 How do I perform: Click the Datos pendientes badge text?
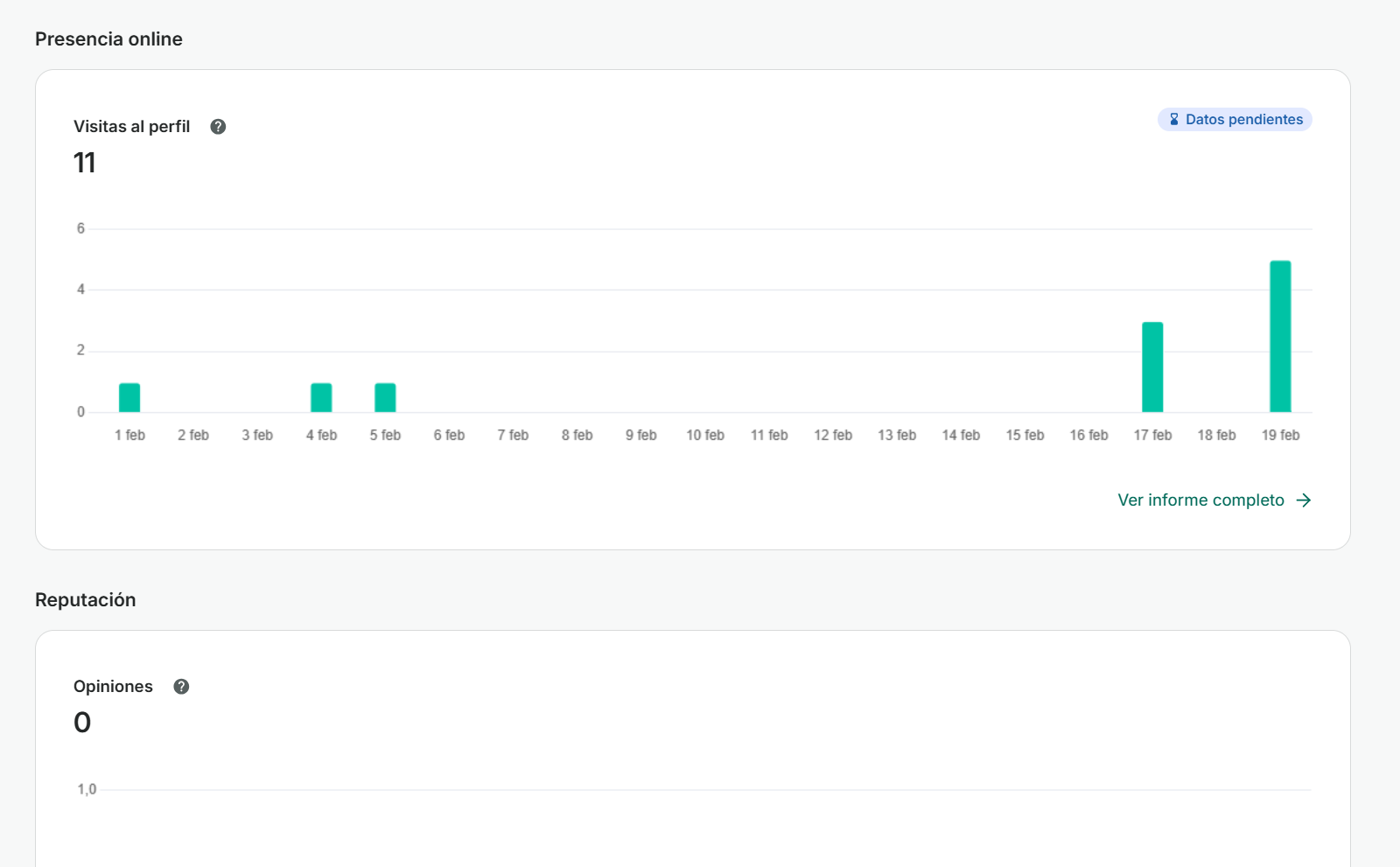pyautogui.click(x=1243, y=120)
